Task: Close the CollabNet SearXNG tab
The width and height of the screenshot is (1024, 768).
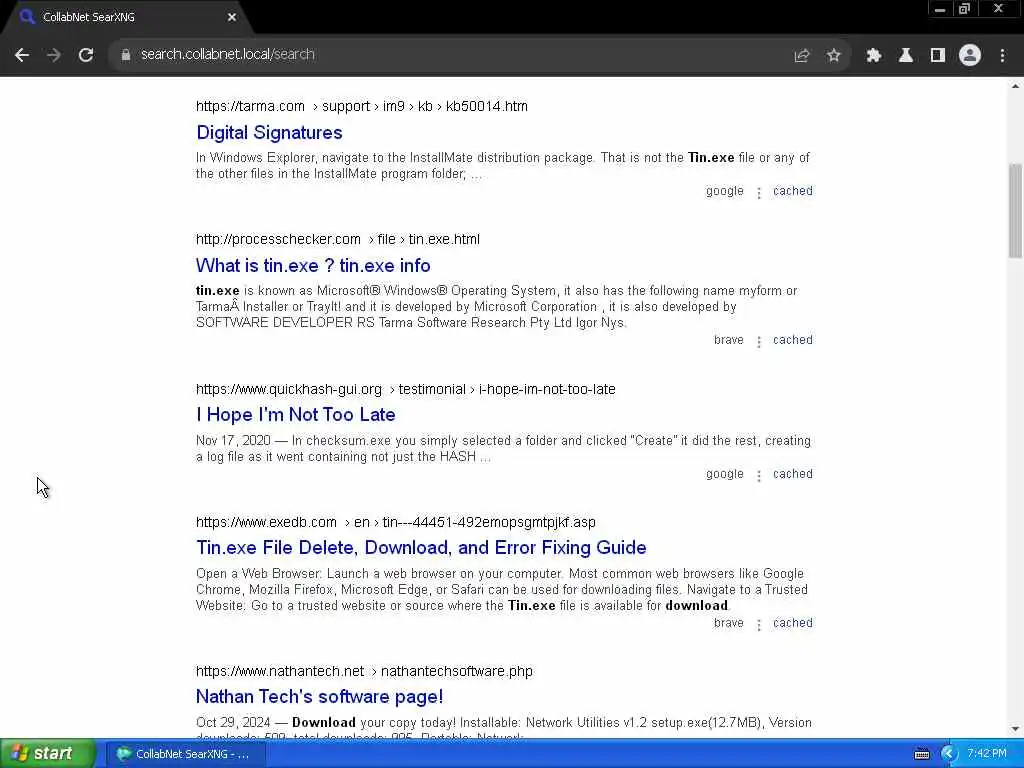Action: point(232,17)
